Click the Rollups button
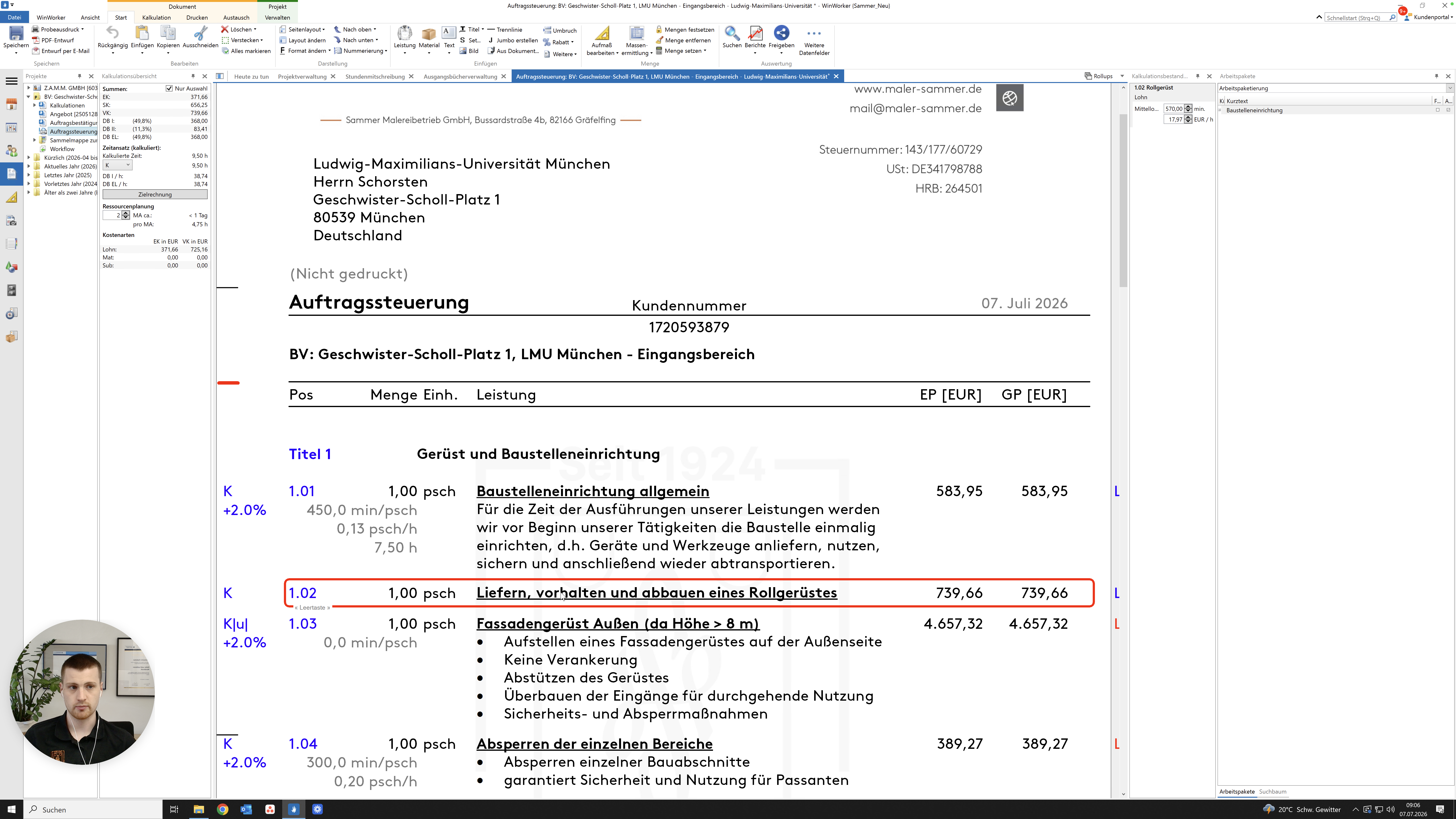The image size is (1456, 819). [1099, 76]
